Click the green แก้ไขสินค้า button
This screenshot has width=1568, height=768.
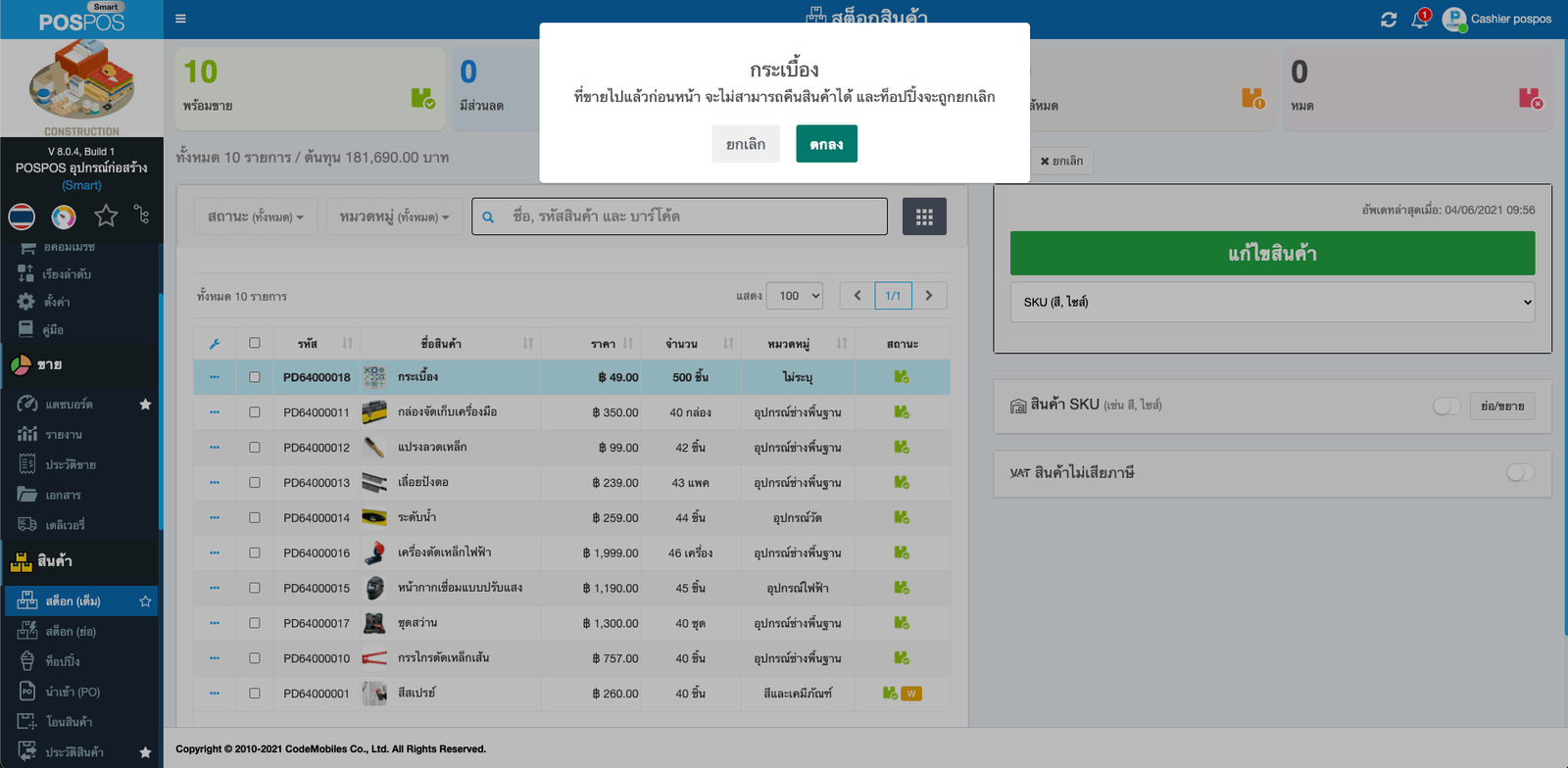(x=1272, y=253)
